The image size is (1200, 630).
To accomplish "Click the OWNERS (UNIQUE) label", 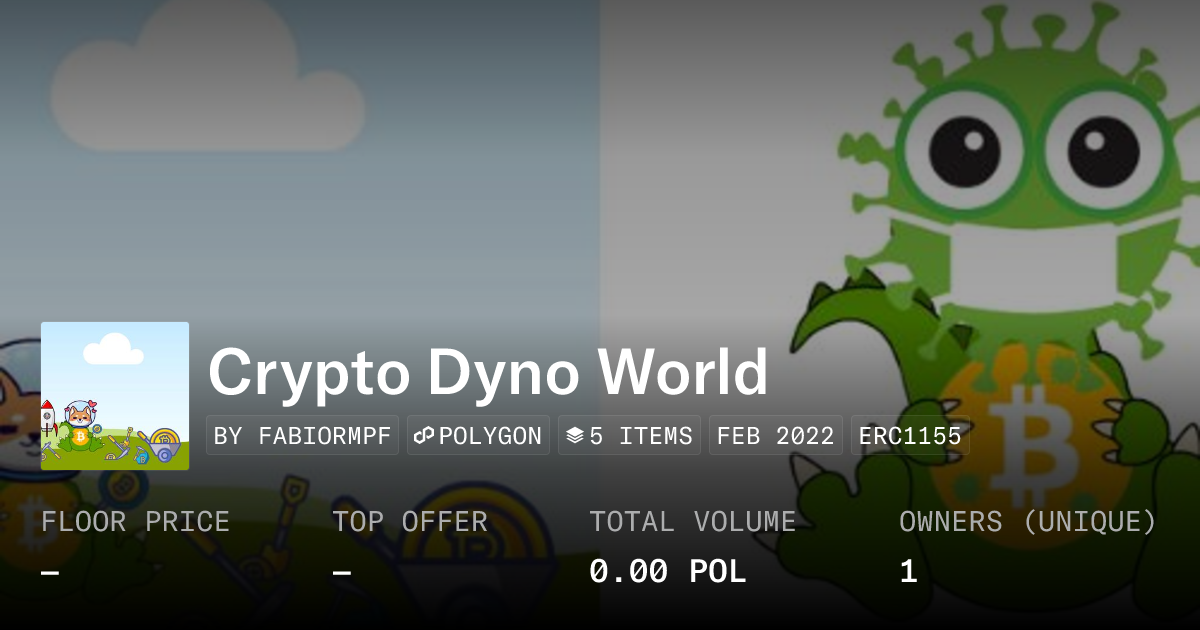I will point(1028,522).
